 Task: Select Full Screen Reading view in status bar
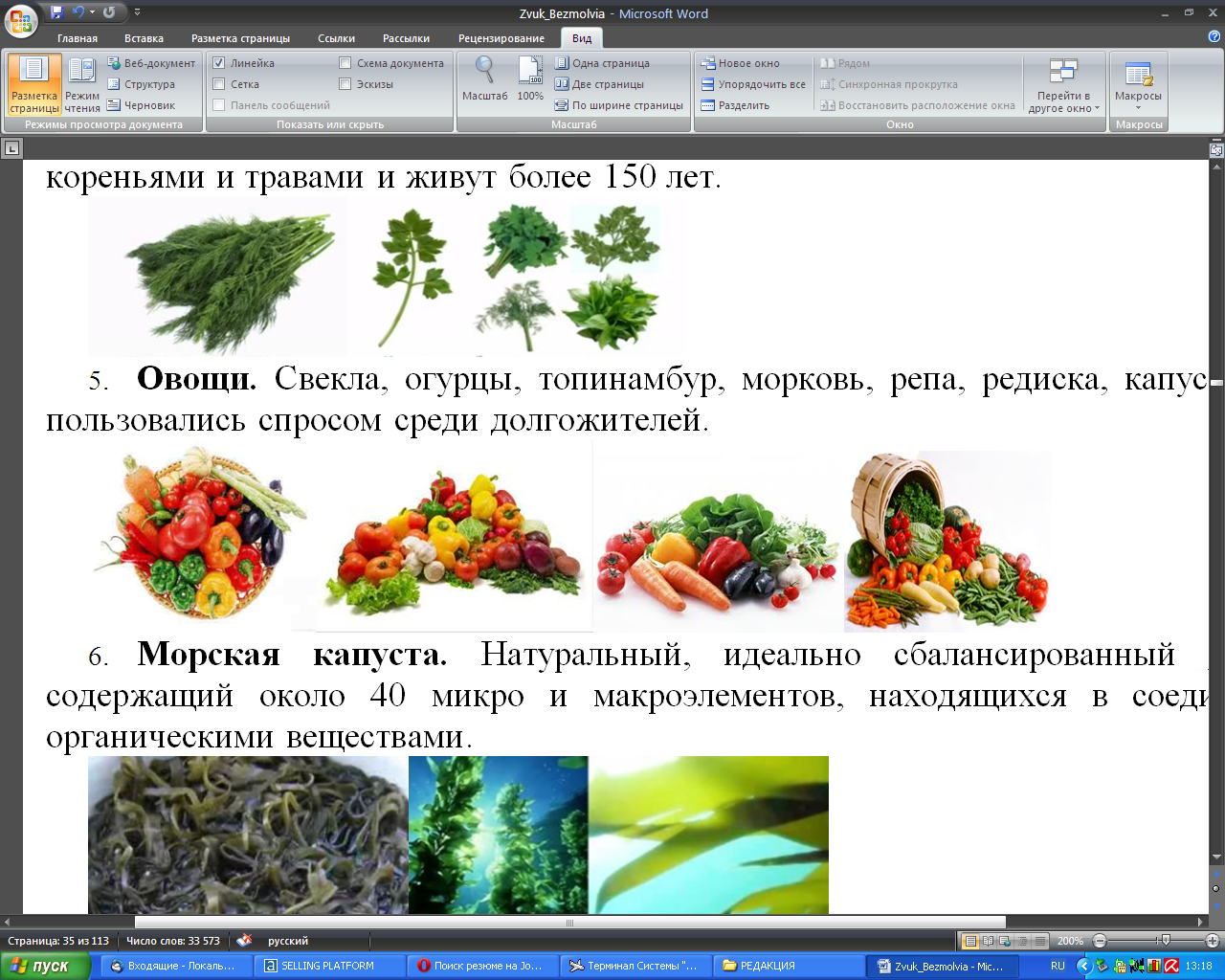click(988, 941)
